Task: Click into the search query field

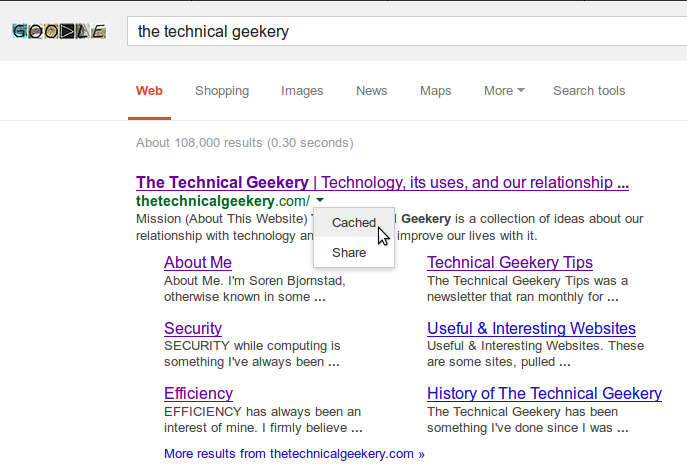Action: 407,31
